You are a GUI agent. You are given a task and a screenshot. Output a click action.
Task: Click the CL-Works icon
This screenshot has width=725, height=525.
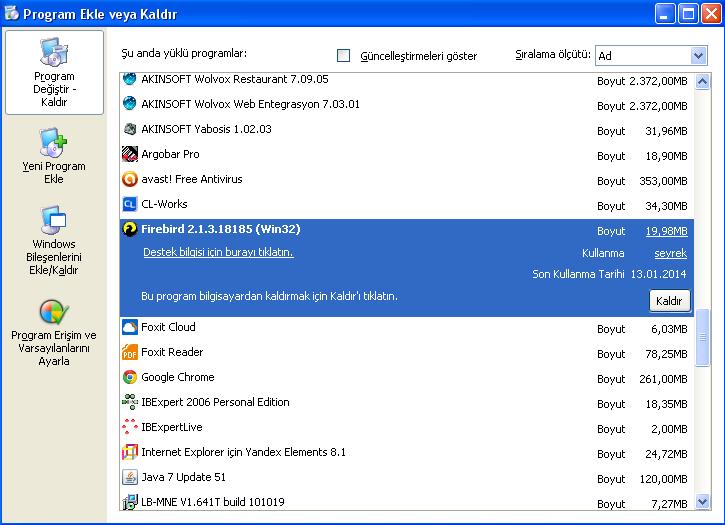point(129,204)
